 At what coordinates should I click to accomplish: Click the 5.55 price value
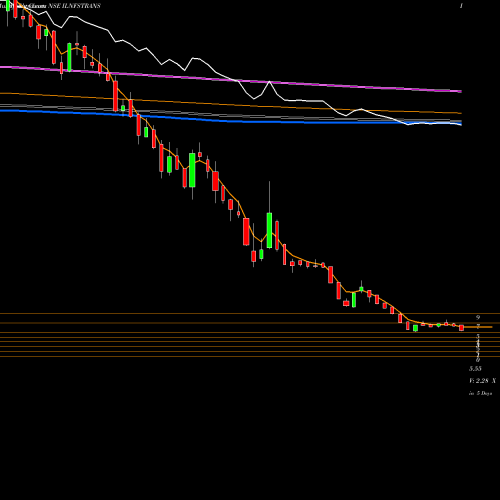(475, 368)
